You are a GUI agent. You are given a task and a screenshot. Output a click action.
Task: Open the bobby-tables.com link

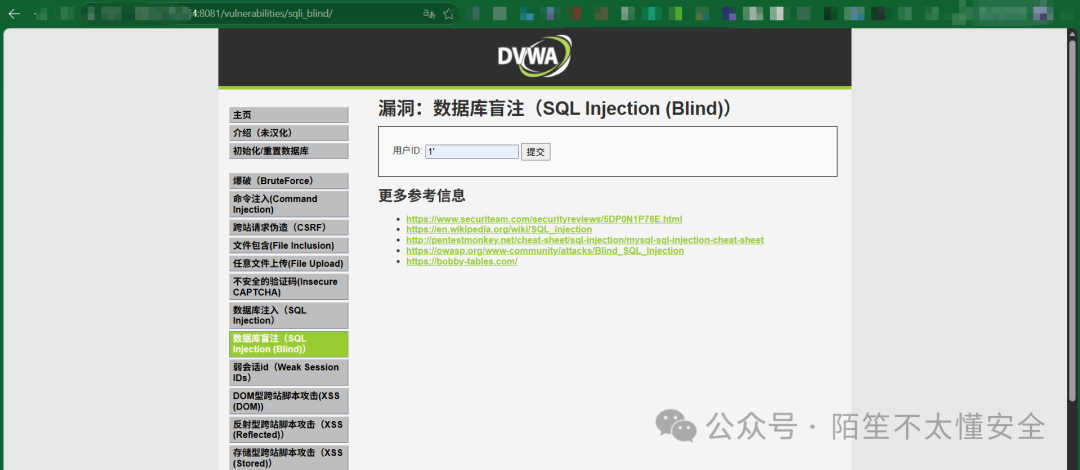461,261
